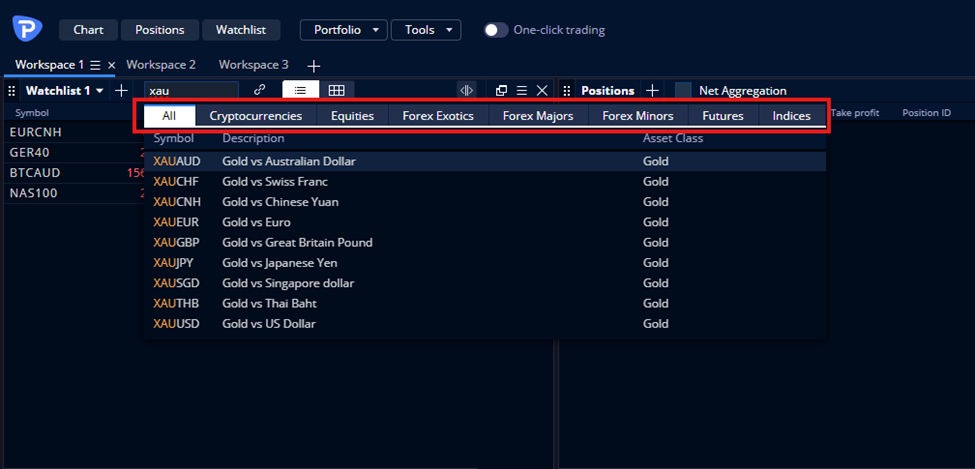Open the Watchlist panel hamburger menu
The image size is (975, 469).
click(x=521, y=90)
